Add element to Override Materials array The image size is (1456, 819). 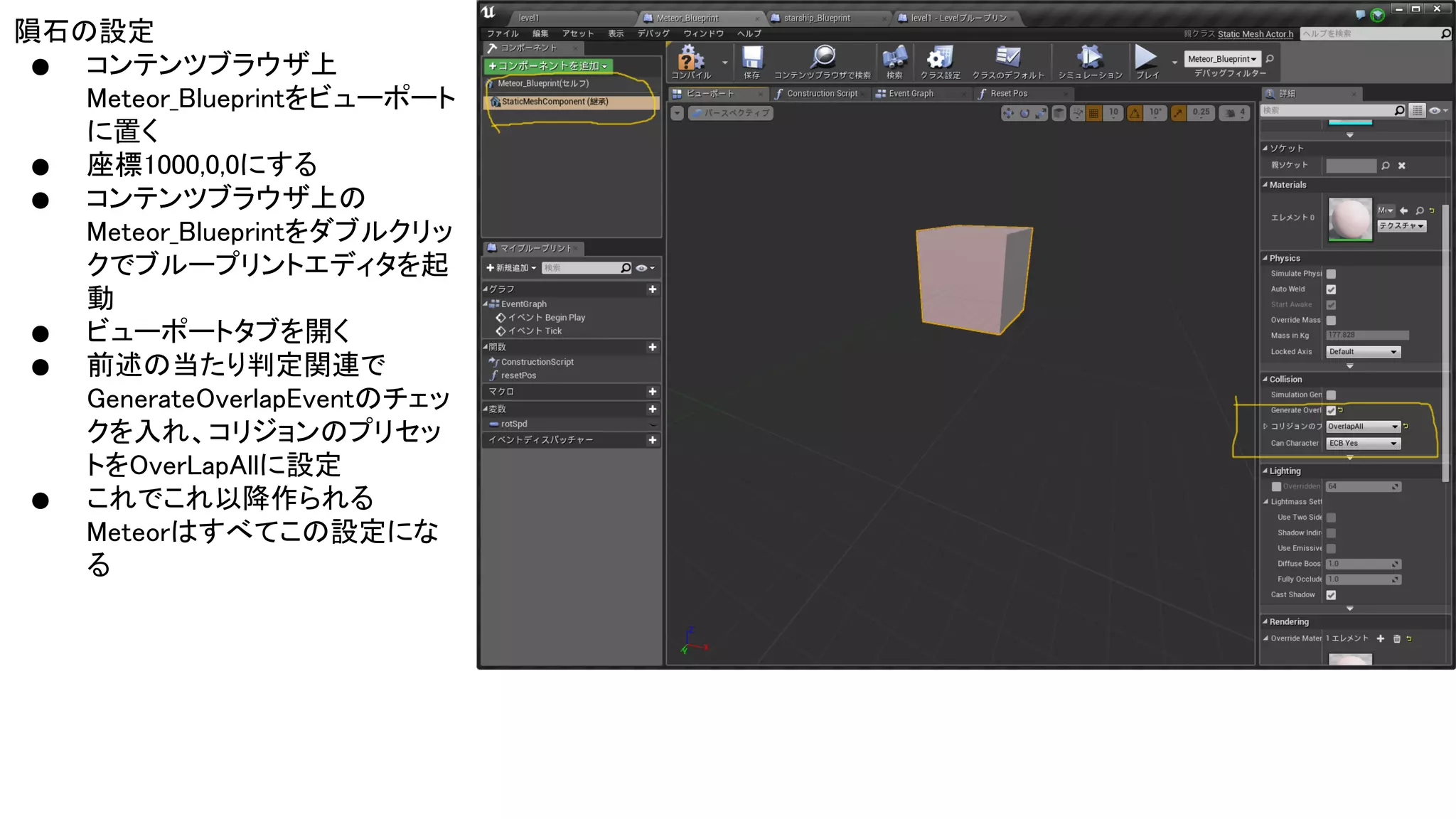tap(1381, 639)
